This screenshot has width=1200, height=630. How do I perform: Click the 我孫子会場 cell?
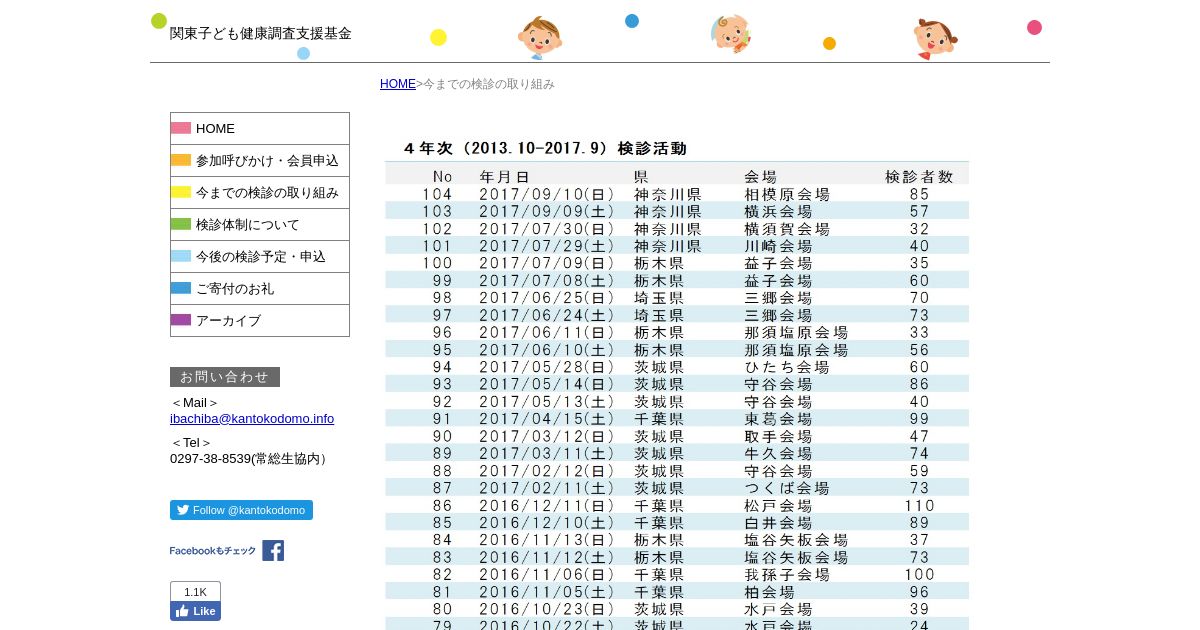(787, 575)
